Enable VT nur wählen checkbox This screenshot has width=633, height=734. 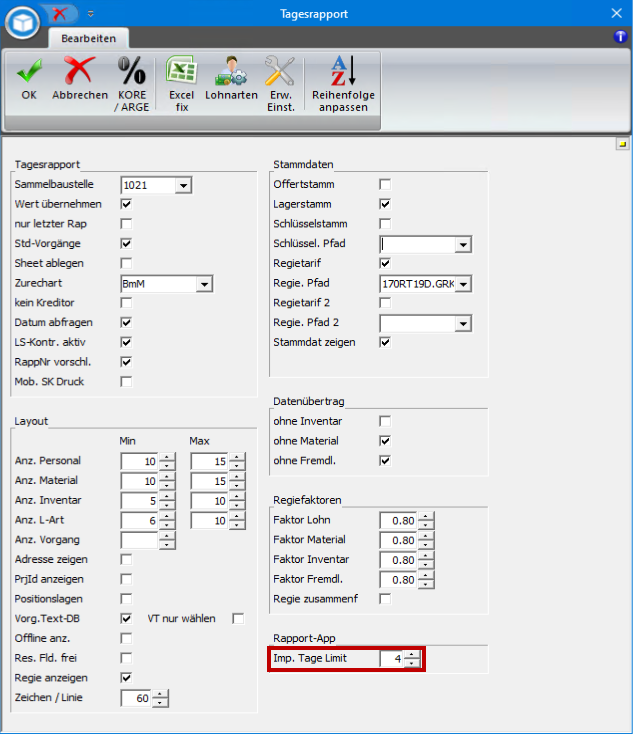pyautogui.click(x=238, y=619)
